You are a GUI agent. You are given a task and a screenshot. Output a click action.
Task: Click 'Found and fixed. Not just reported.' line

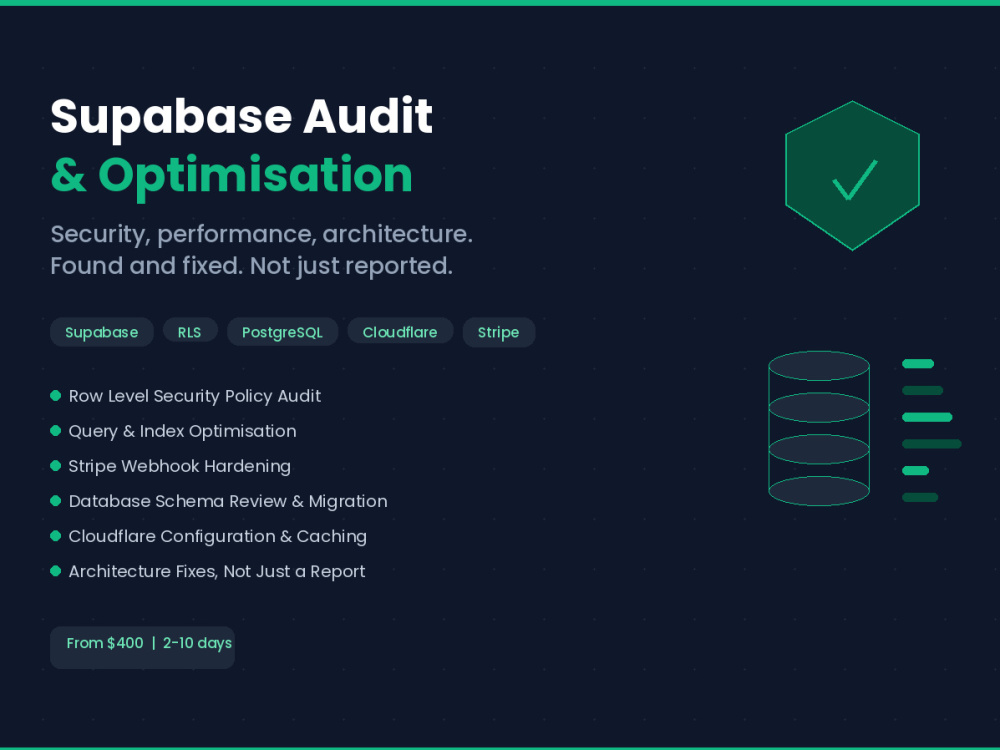pyautogui.click(x=251, y=266)
